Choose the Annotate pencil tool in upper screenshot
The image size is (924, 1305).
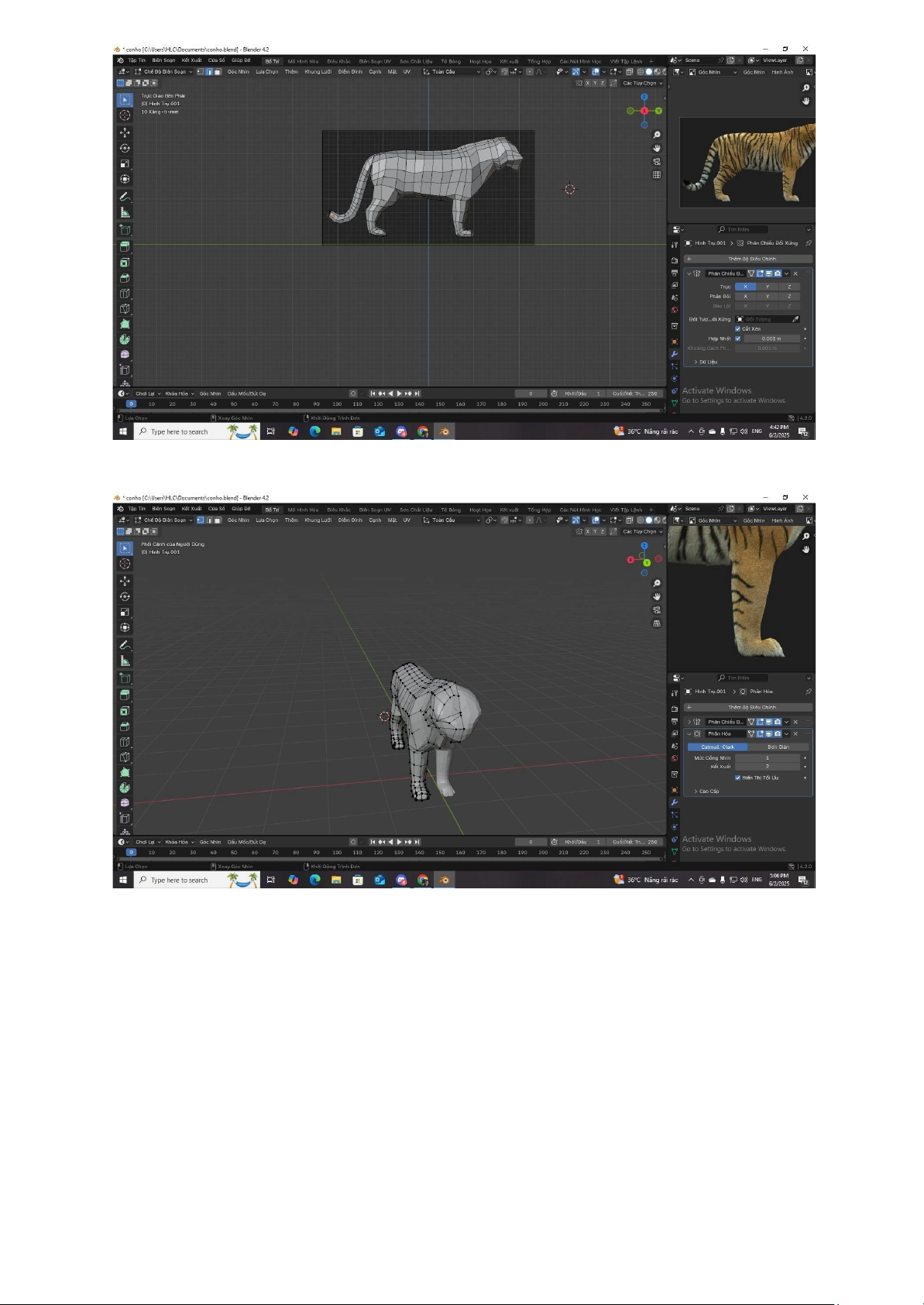[x=125, y=197]
